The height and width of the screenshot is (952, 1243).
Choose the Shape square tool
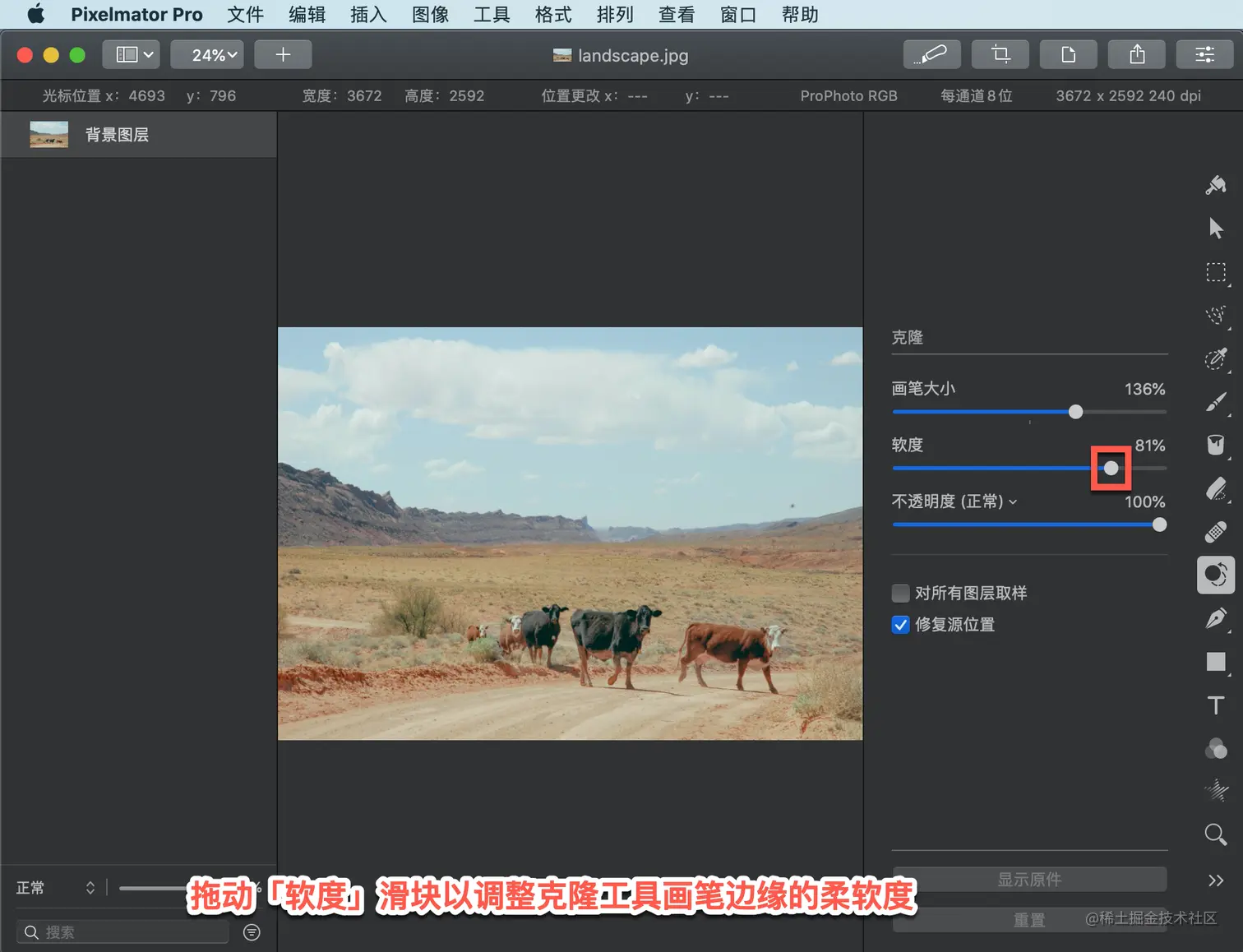tap(1216, 662)
